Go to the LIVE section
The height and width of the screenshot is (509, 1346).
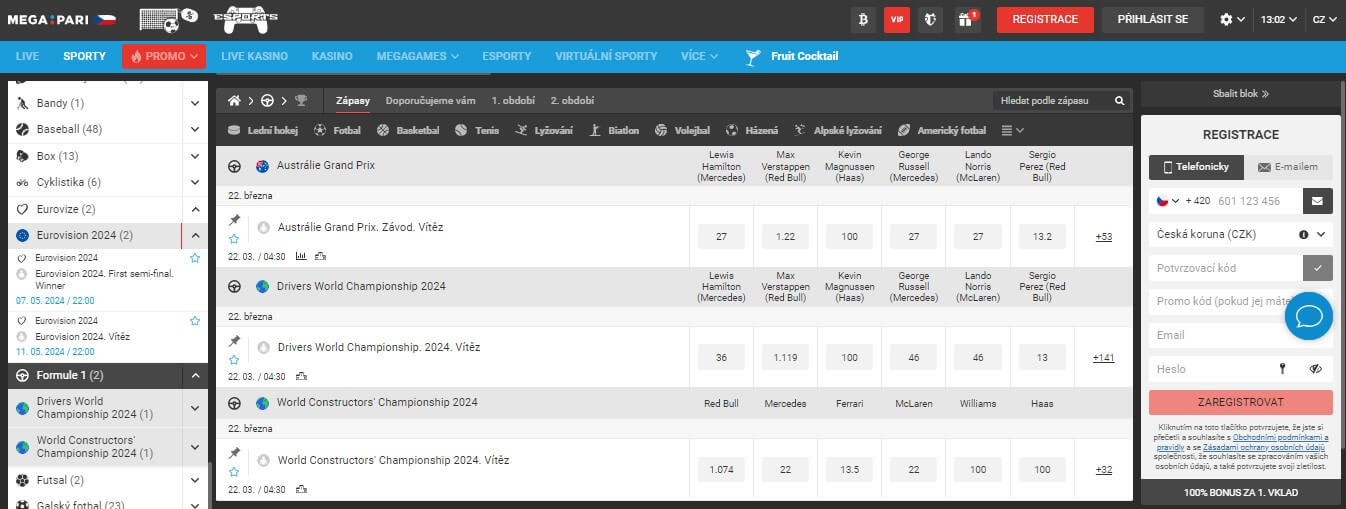tap(27, 56)
